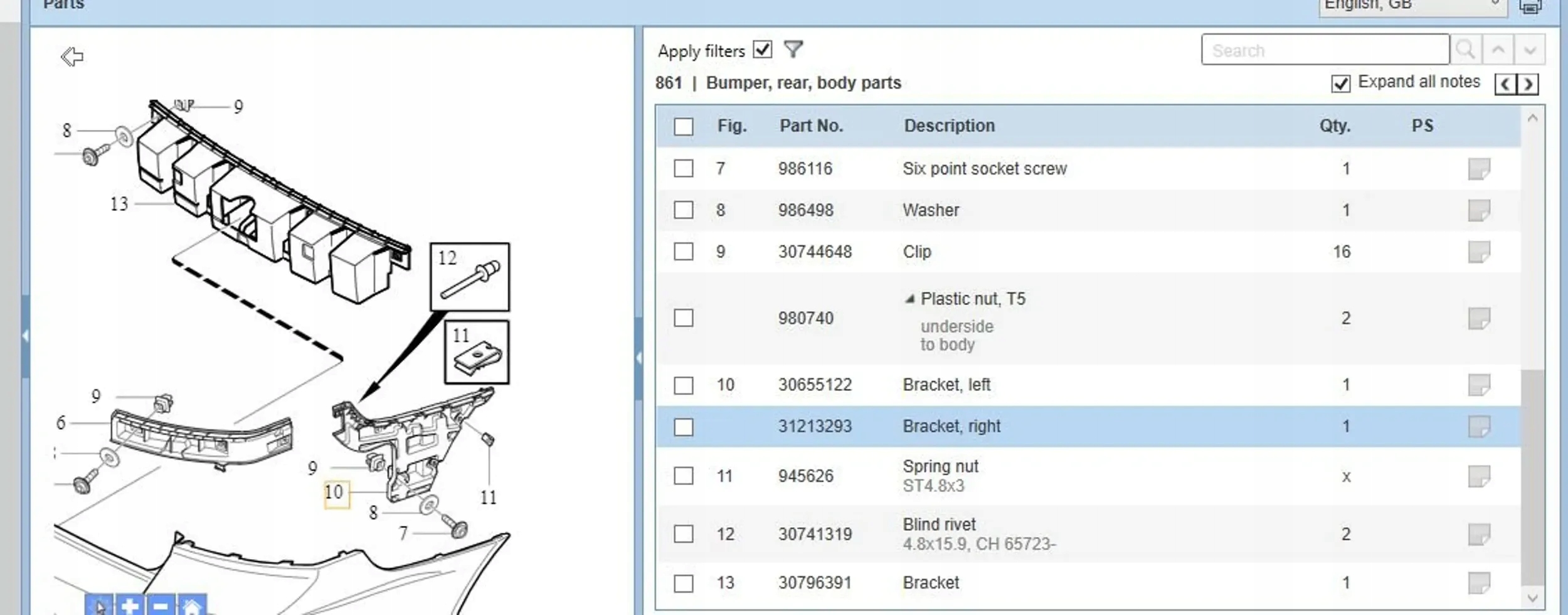This screenshot has width=1568, height=615.
Task: Select highlighted callout 10 in diagram
Action: coord(336,493)
